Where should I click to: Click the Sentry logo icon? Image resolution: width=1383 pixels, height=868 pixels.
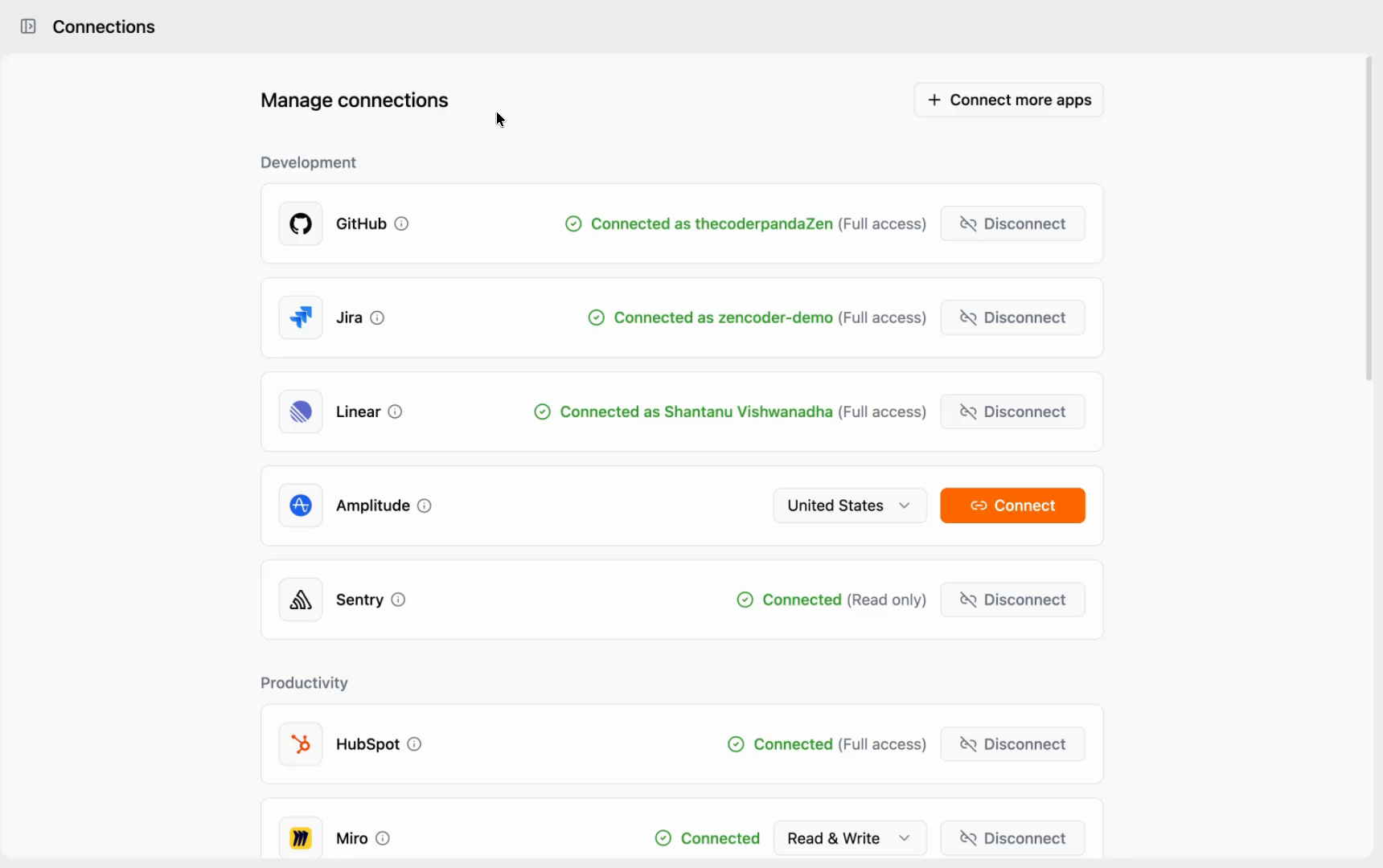pos(301,600)
